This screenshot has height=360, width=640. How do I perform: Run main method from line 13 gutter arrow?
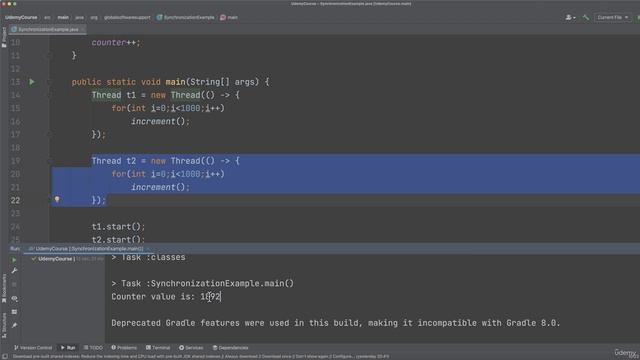(x=32, y=82)
